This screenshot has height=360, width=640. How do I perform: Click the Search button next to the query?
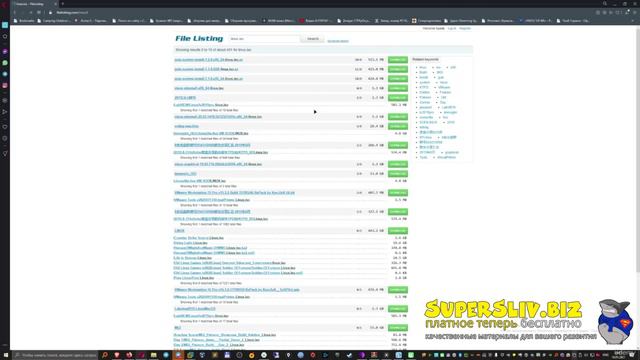coord(313,39)
